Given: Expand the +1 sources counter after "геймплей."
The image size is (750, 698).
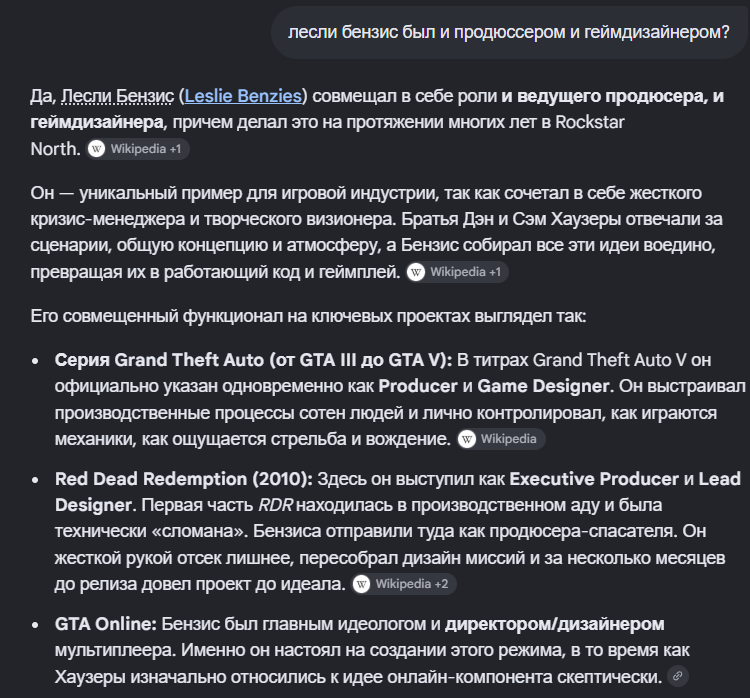Looking at the screenshot, I should click(x=495, y=272).
